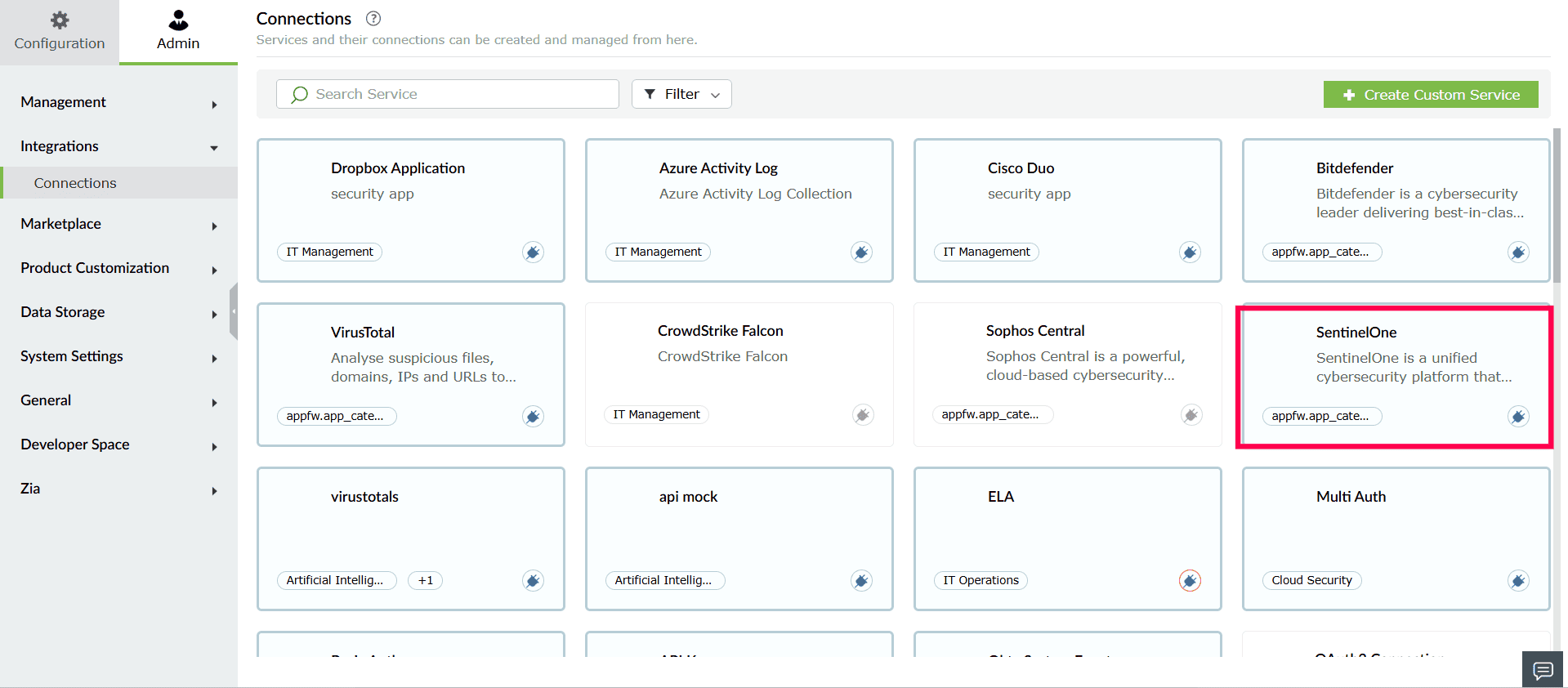
Task: Click the plug icon on Multi Auth card
Action: [x=1518, y=581]
